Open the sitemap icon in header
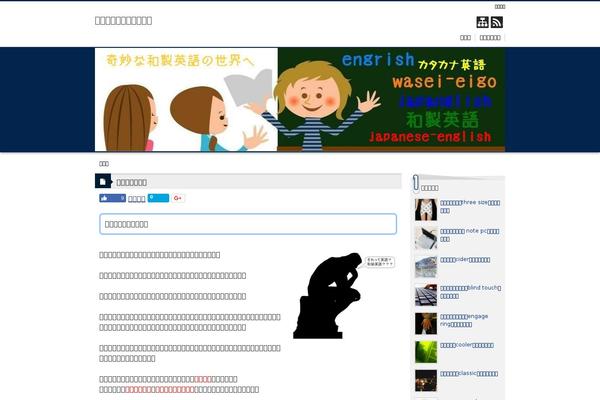Image resolution: width=600 pixels, height=400 pixels. point(482,22)
